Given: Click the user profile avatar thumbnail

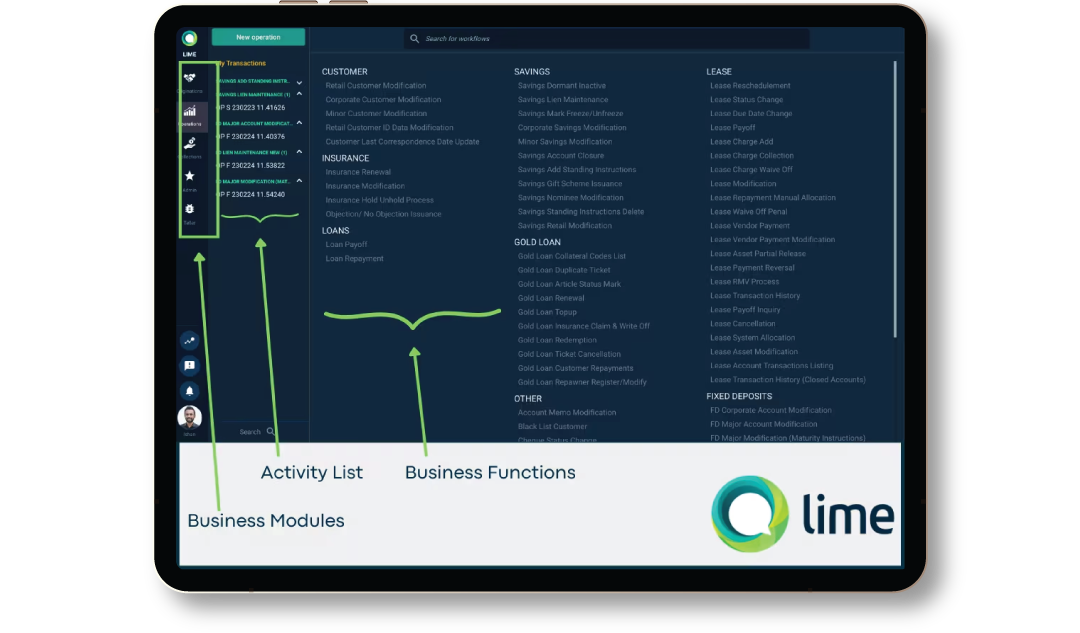Looking at the screenshot, I should click(190, 416).
